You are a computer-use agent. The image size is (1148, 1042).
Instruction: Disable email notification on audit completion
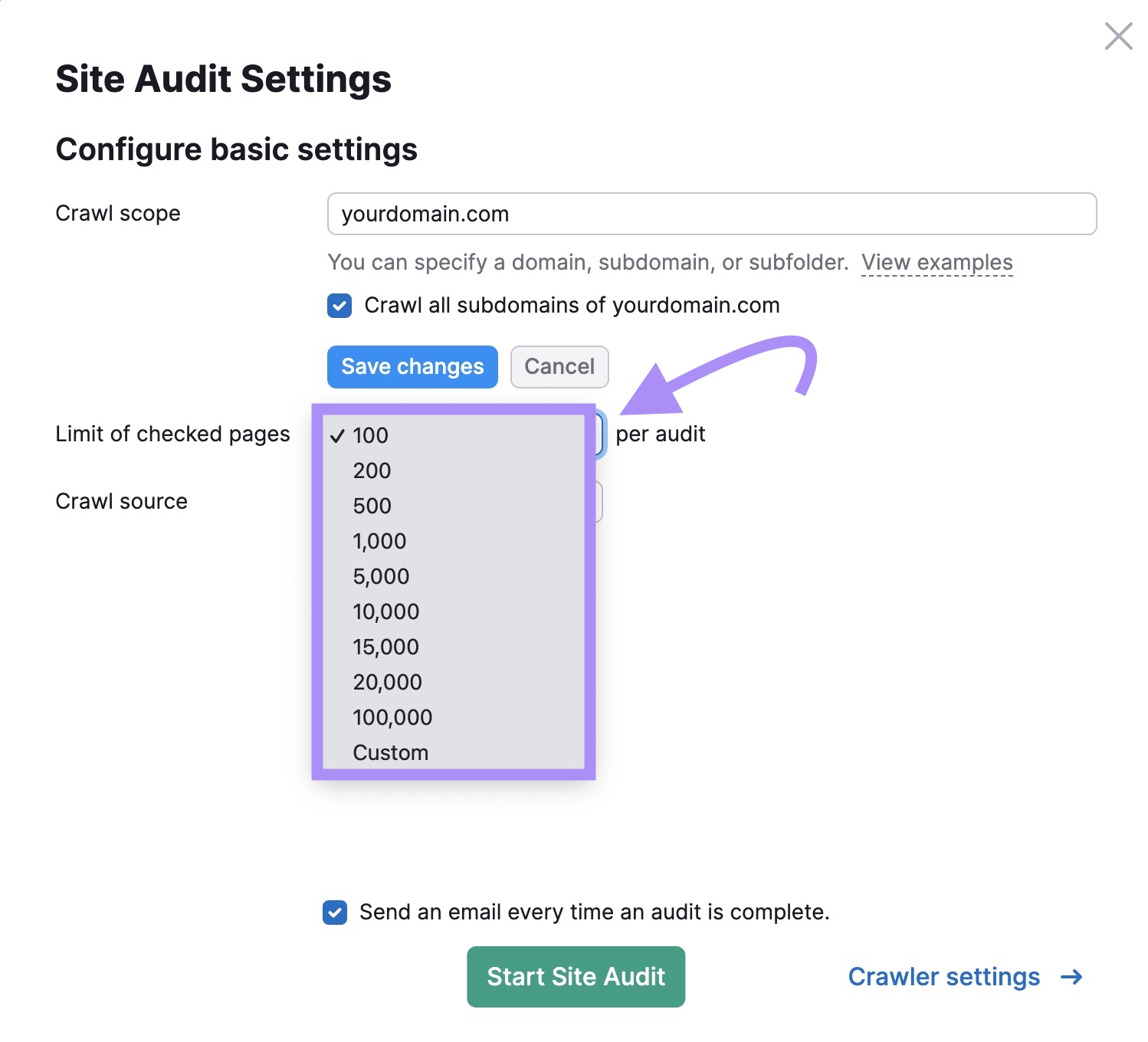point(335,913)
